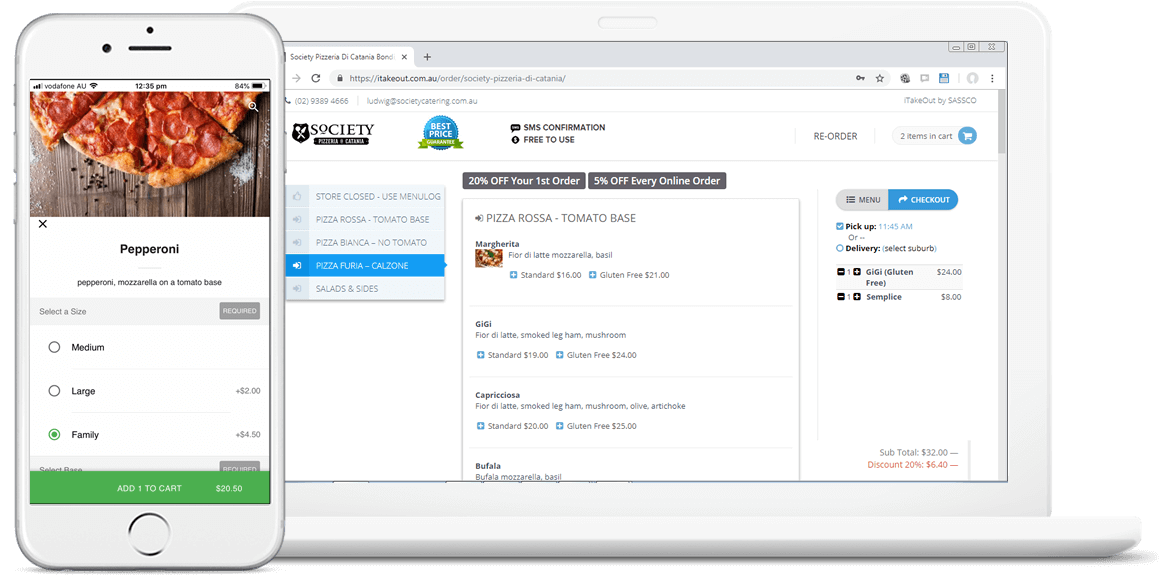
Task: Select the Large size option
Action: [55, 391]
